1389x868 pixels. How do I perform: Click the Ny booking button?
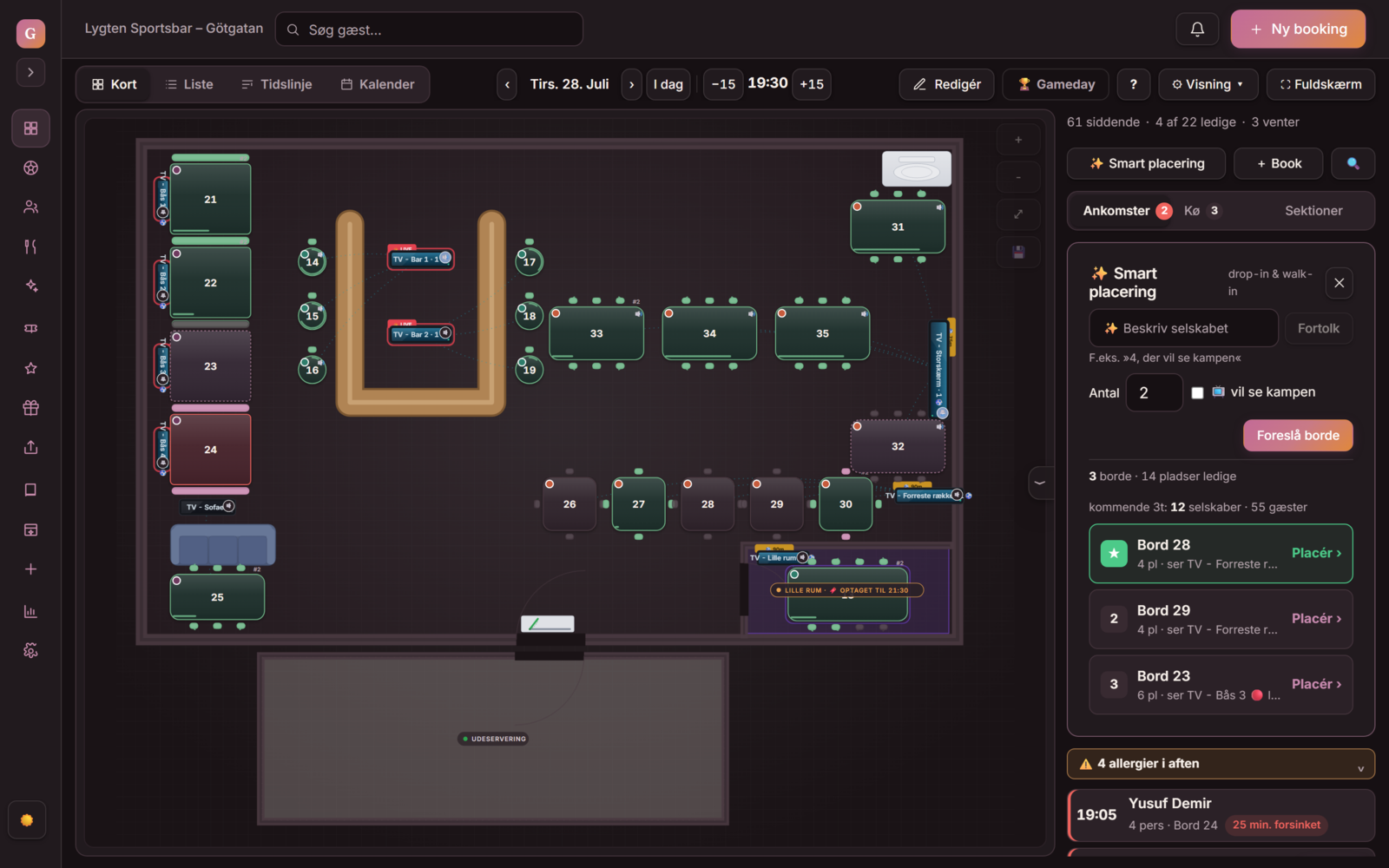1298,30
